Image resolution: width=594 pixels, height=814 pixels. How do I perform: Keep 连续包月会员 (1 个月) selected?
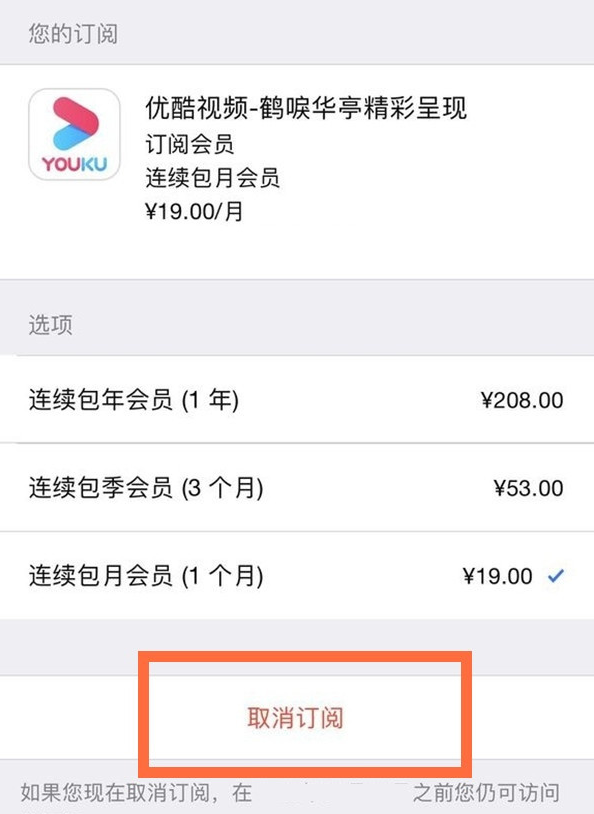297,576
